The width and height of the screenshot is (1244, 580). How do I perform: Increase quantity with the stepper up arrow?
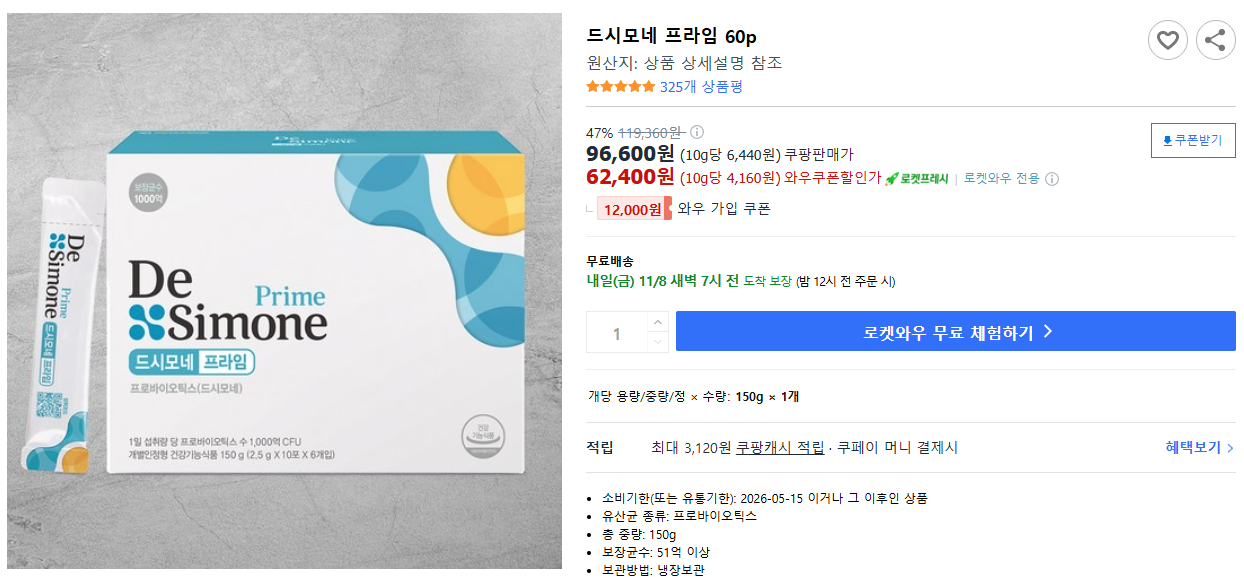coord(657,320)
